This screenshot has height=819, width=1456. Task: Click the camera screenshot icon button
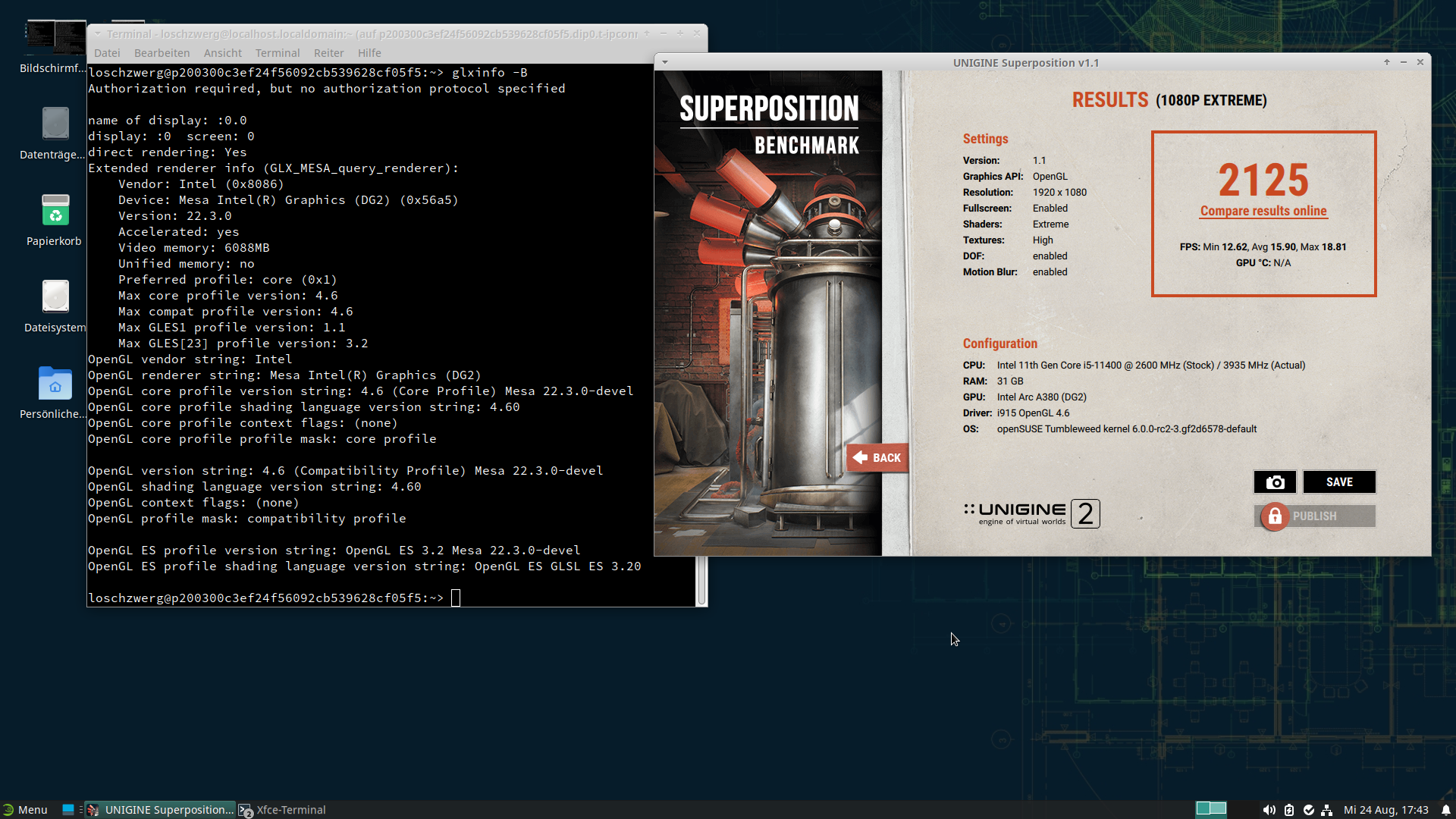1275,482
